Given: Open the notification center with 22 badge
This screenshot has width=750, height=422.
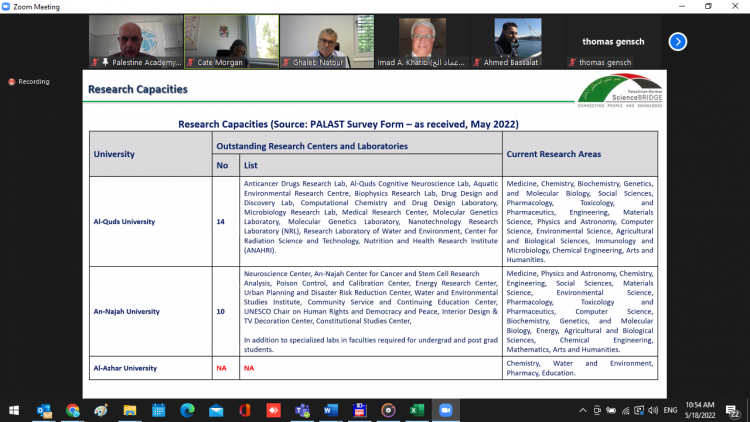Looking at the screenshot, I should click(x=732, y=411).
